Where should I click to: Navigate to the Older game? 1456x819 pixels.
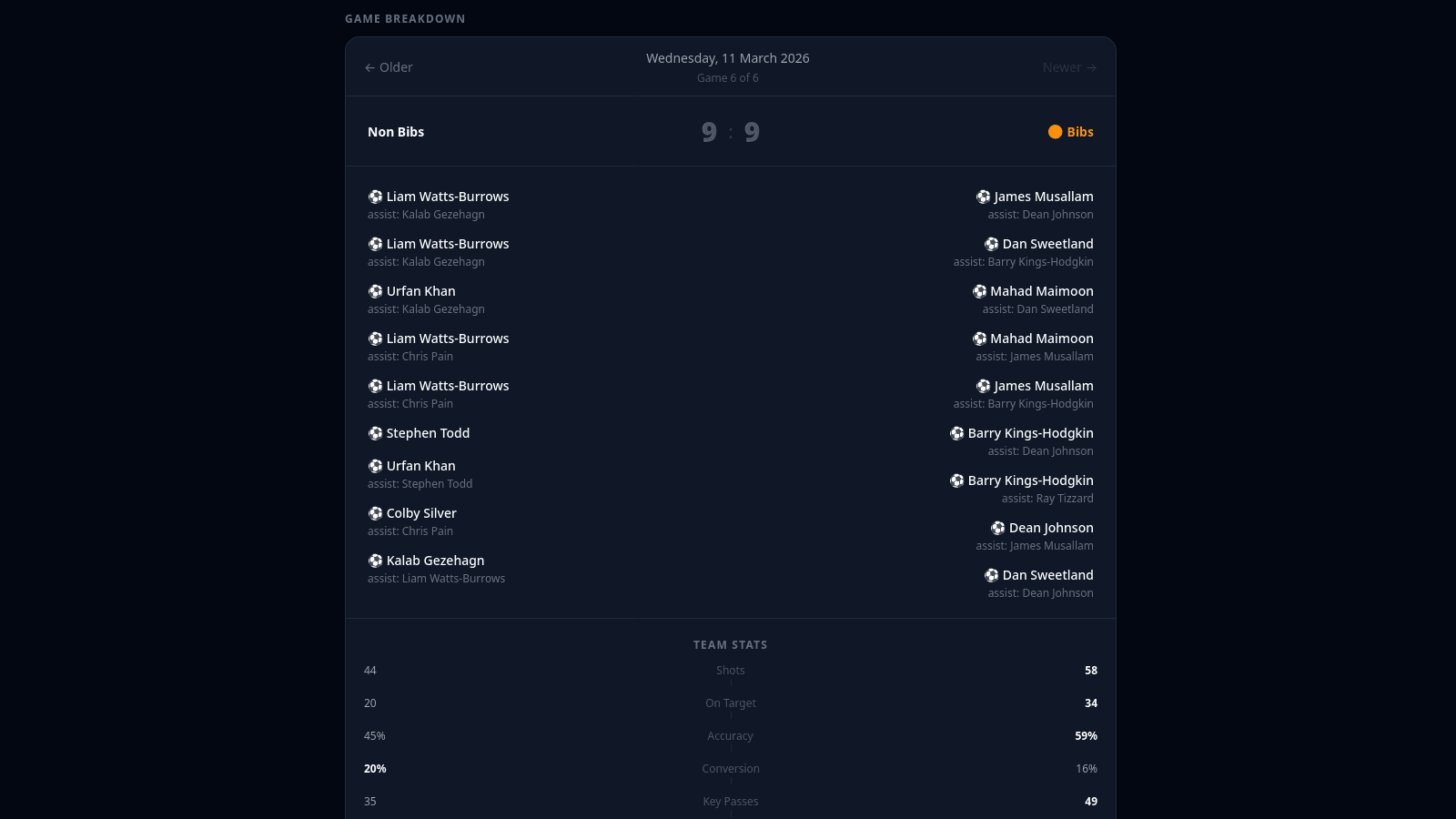(x=388, y=67)
